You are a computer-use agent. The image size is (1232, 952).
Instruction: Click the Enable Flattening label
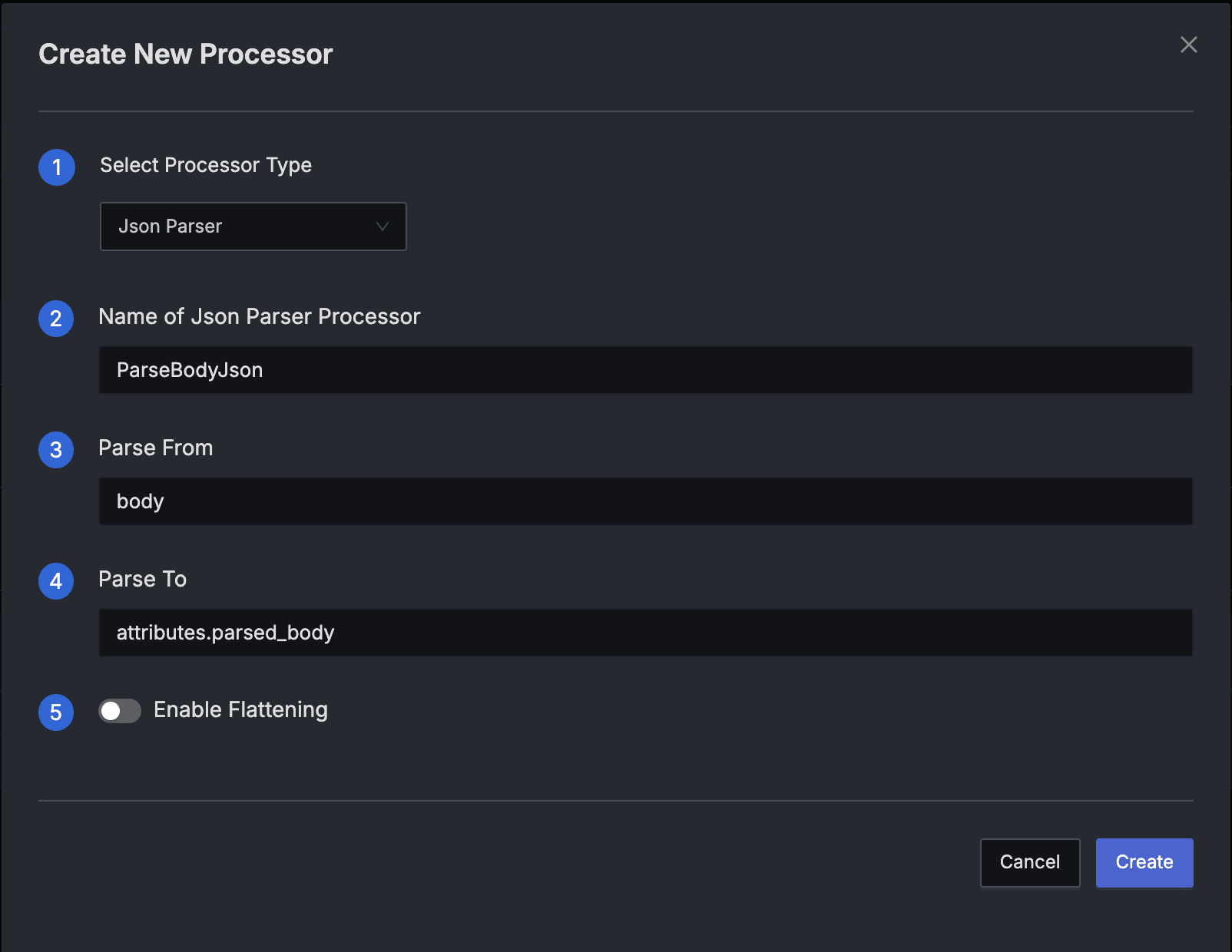[240, 710]
